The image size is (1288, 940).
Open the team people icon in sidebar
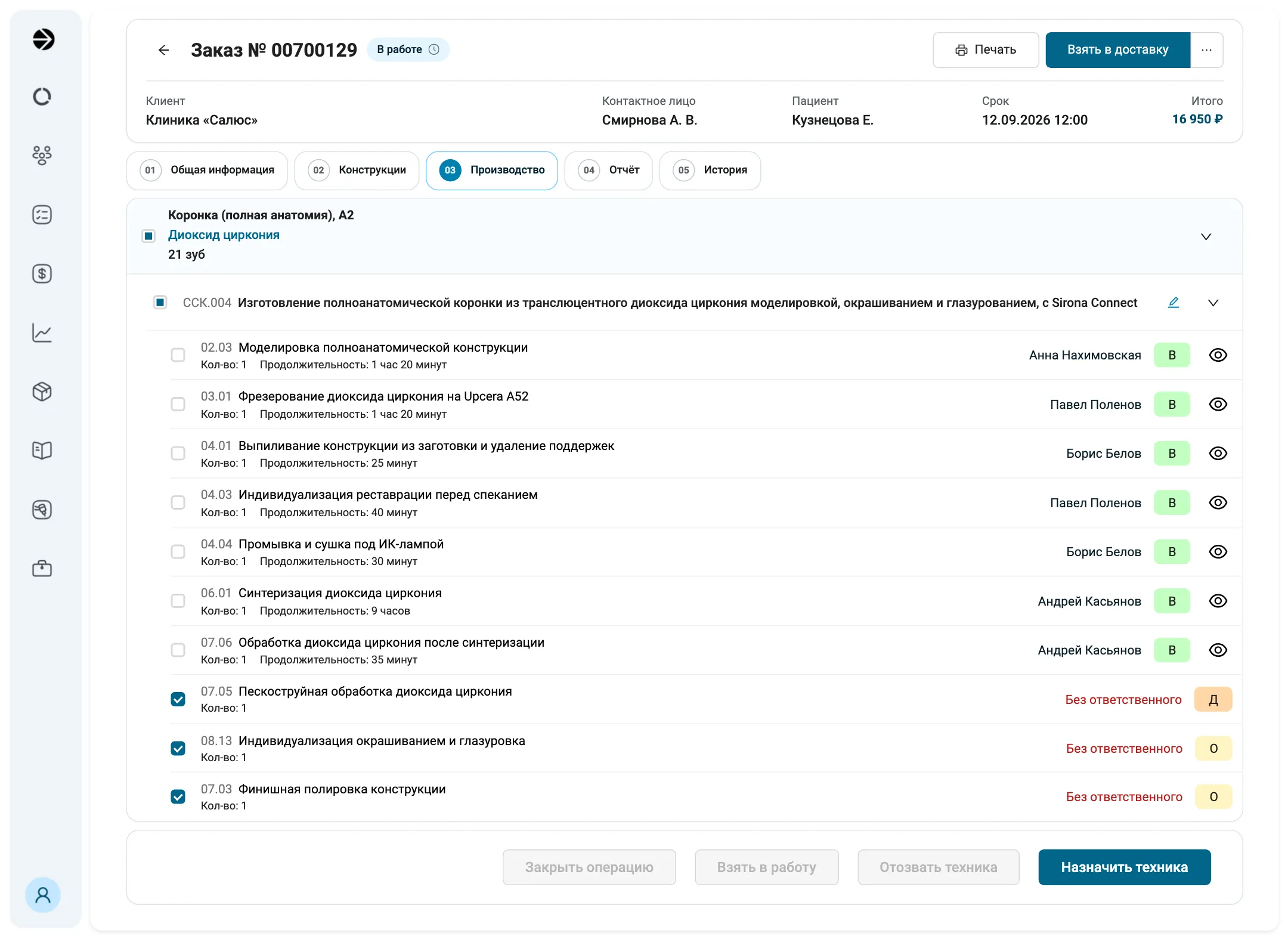click(x=42, y=156)
